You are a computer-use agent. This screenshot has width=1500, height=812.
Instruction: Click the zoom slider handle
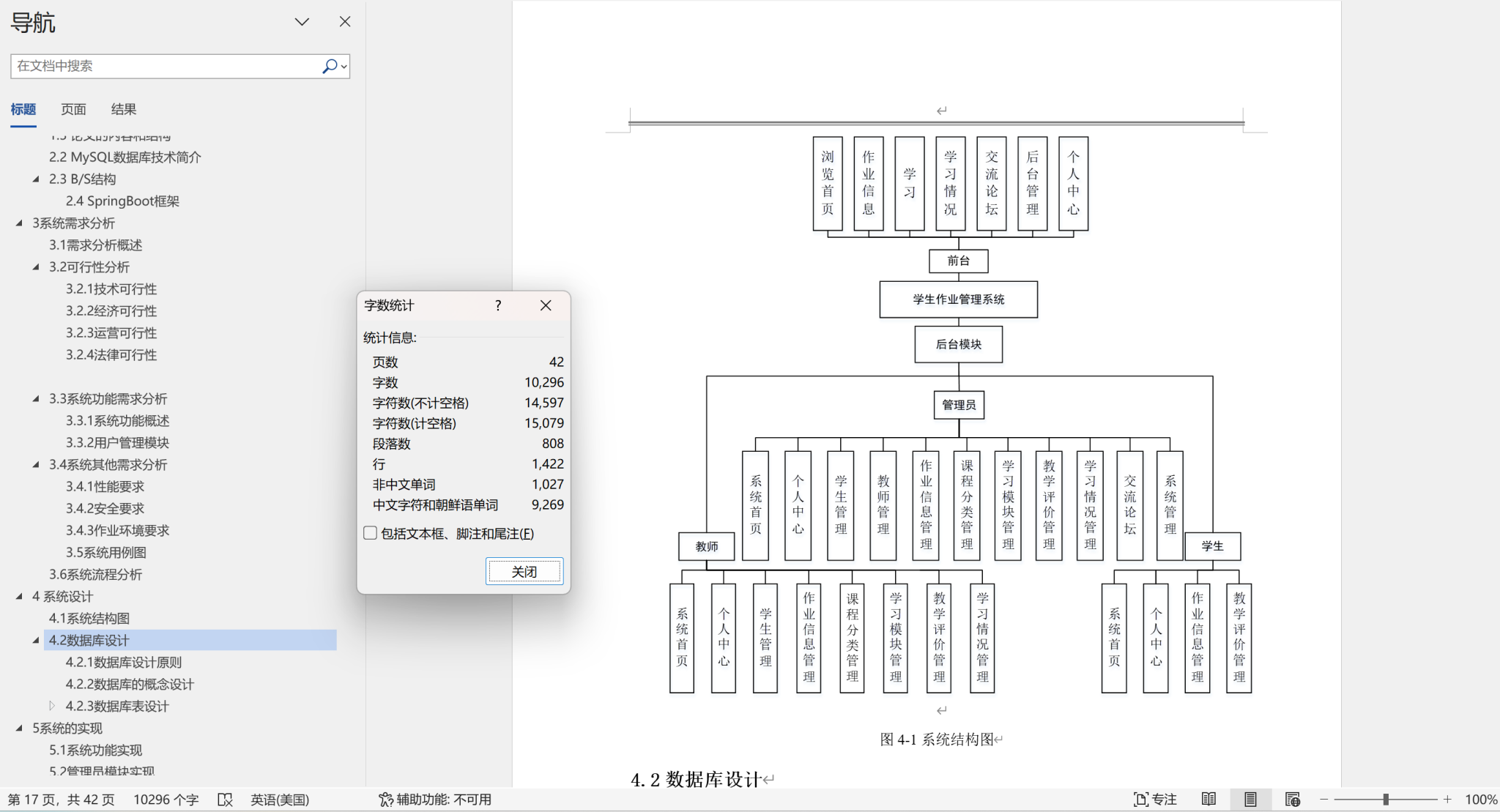[1386, 800]
